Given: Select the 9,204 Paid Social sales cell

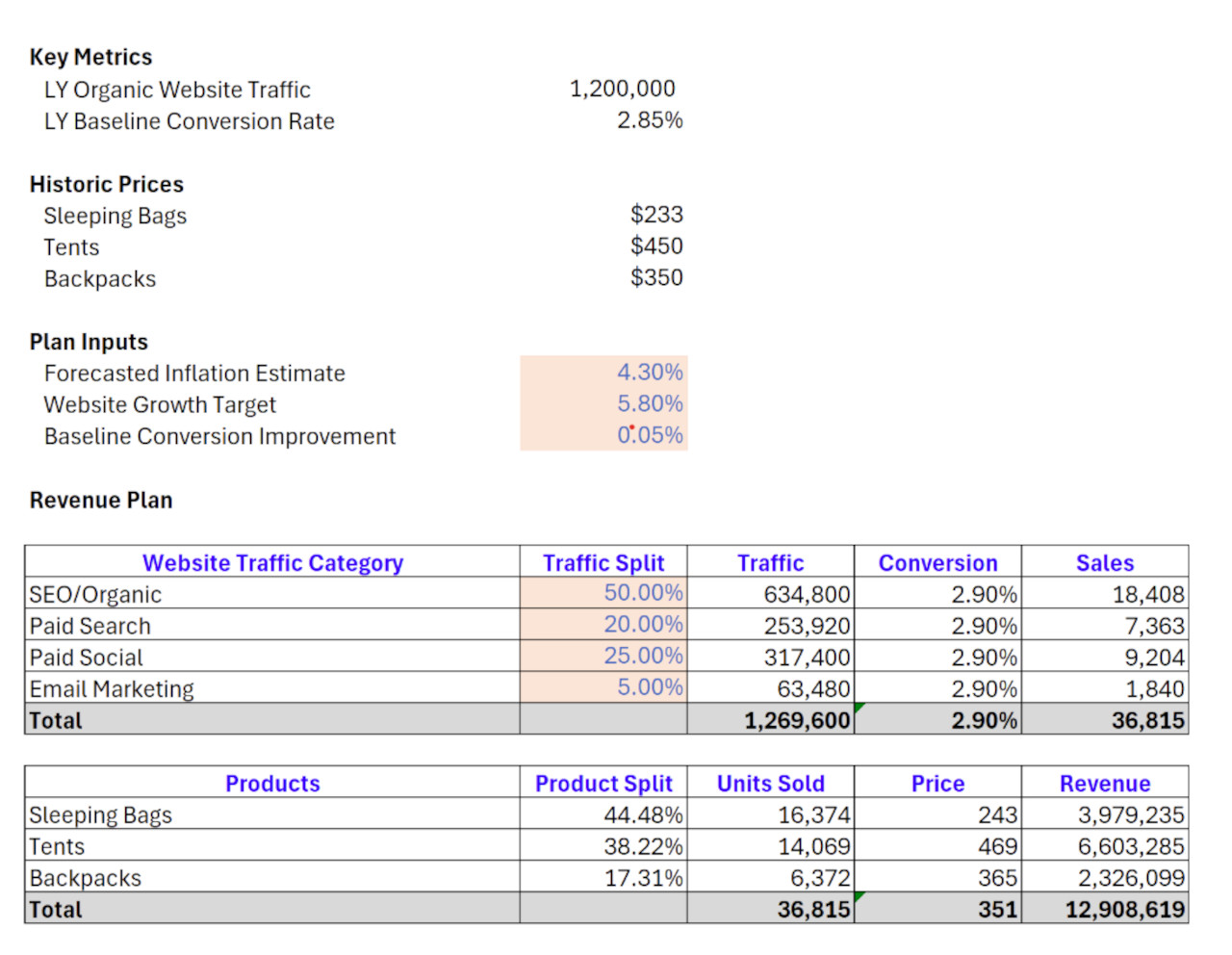Looking at the screenshot, I should pyautogui.click(x=1105, y=657).
